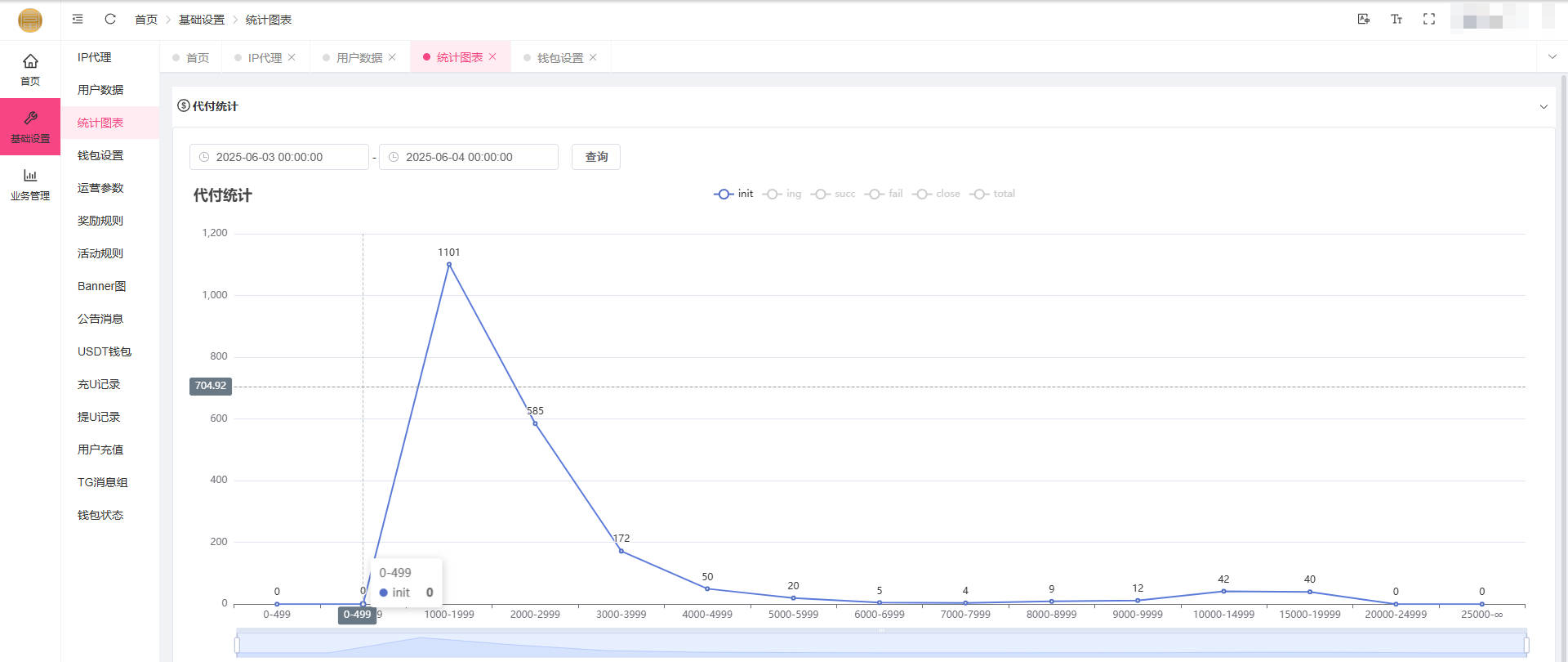
Task: Click the font size icon
Action: coord(1396,19)
